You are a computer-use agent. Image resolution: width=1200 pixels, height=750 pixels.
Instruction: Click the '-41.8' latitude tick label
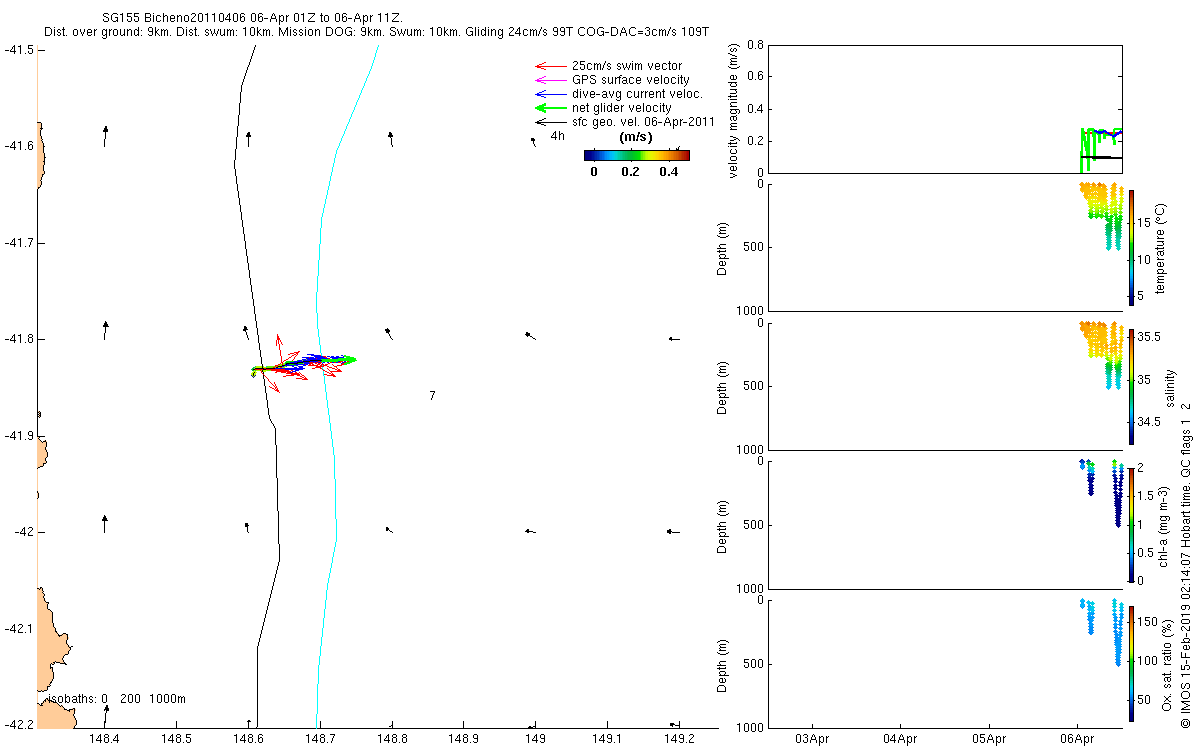pyautogui.click(x=19, y=339)
